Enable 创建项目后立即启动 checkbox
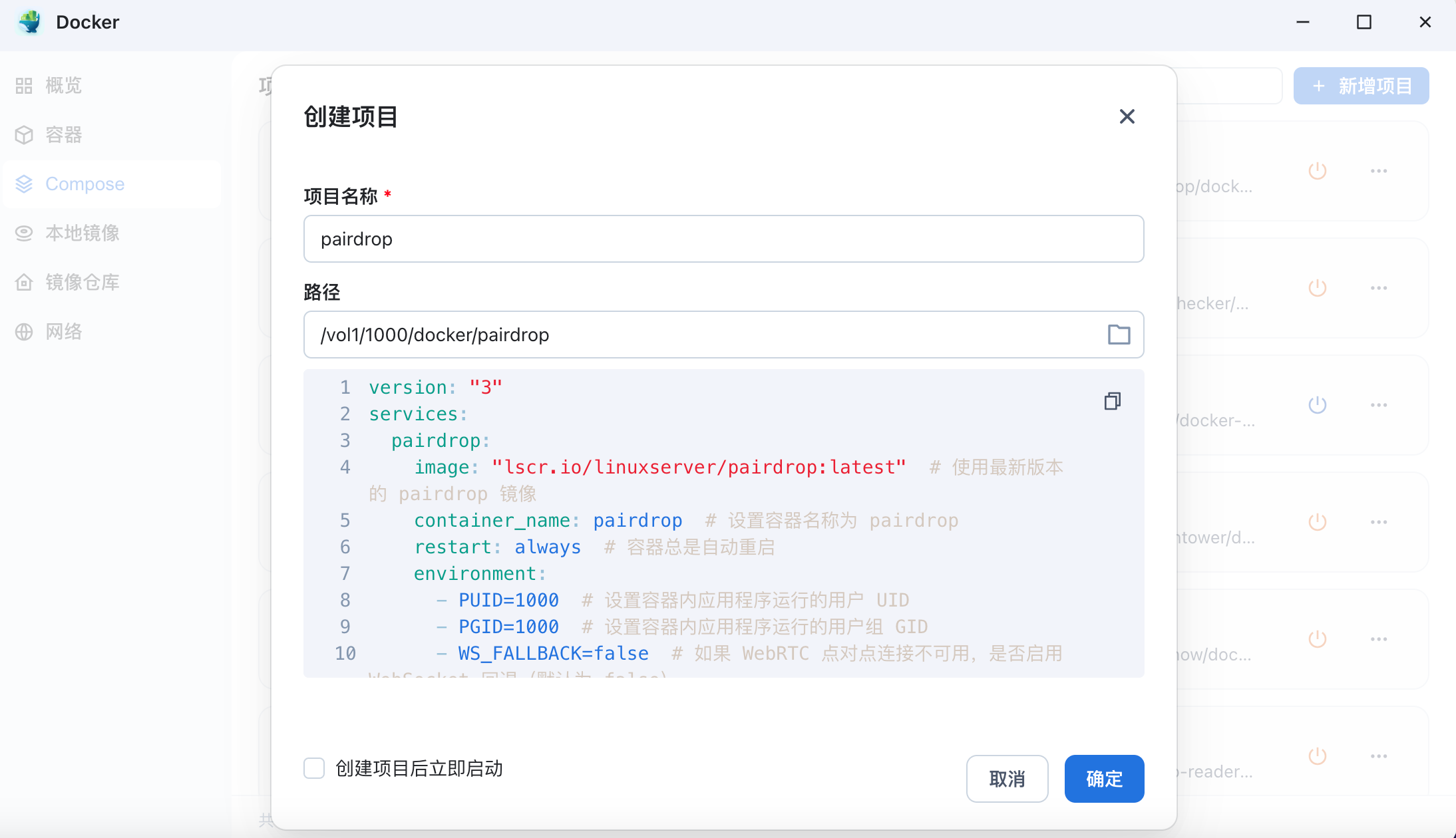This screenshot has height=838, width=1456. click(314, 768)
